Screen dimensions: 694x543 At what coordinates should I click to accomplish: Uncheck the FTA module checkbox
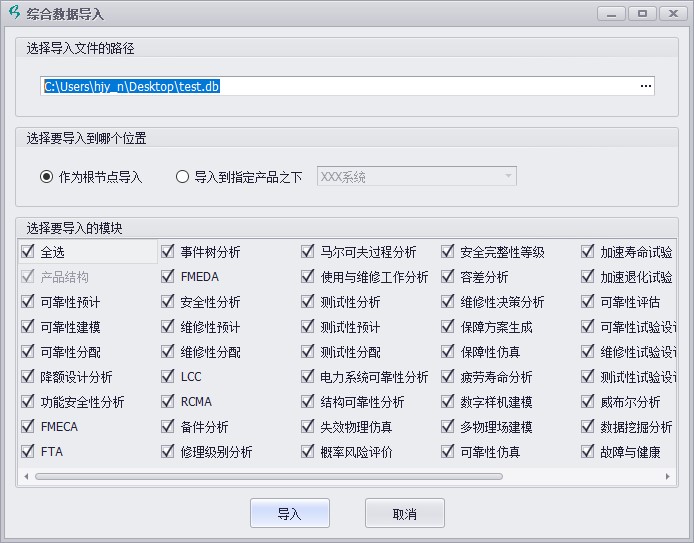(x=28, y=452)
